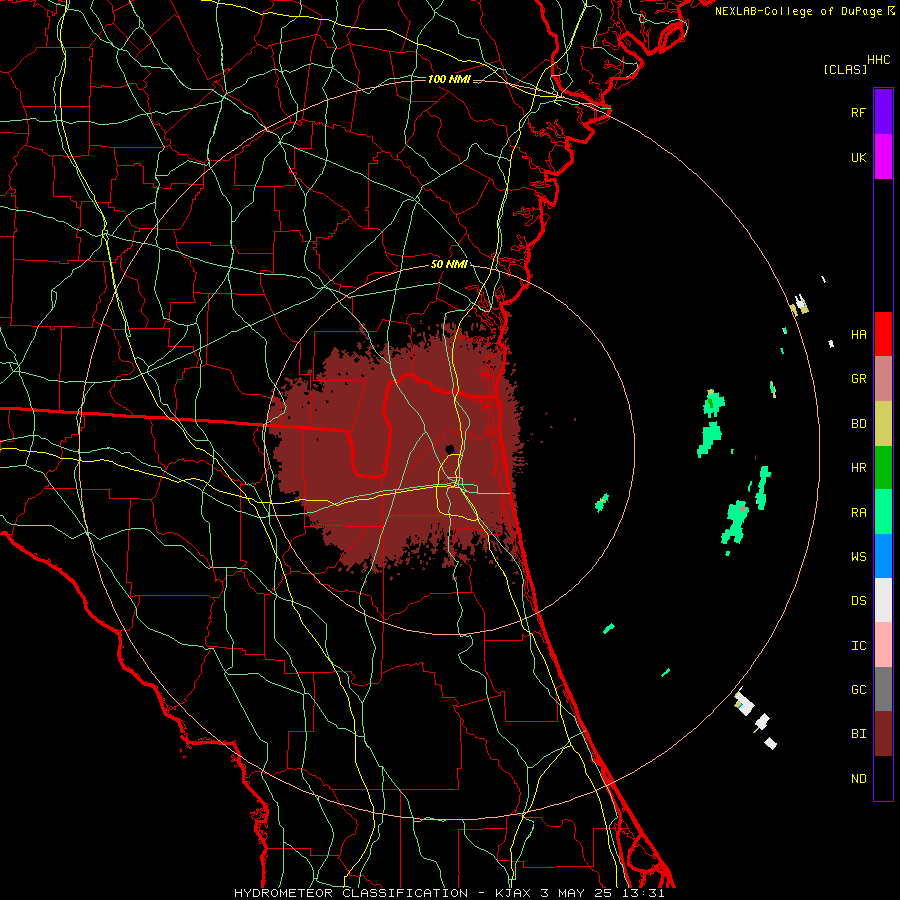Screen dimensions: 900x900
Task: Click the 'DS' legend label
Action: (859, 601)
